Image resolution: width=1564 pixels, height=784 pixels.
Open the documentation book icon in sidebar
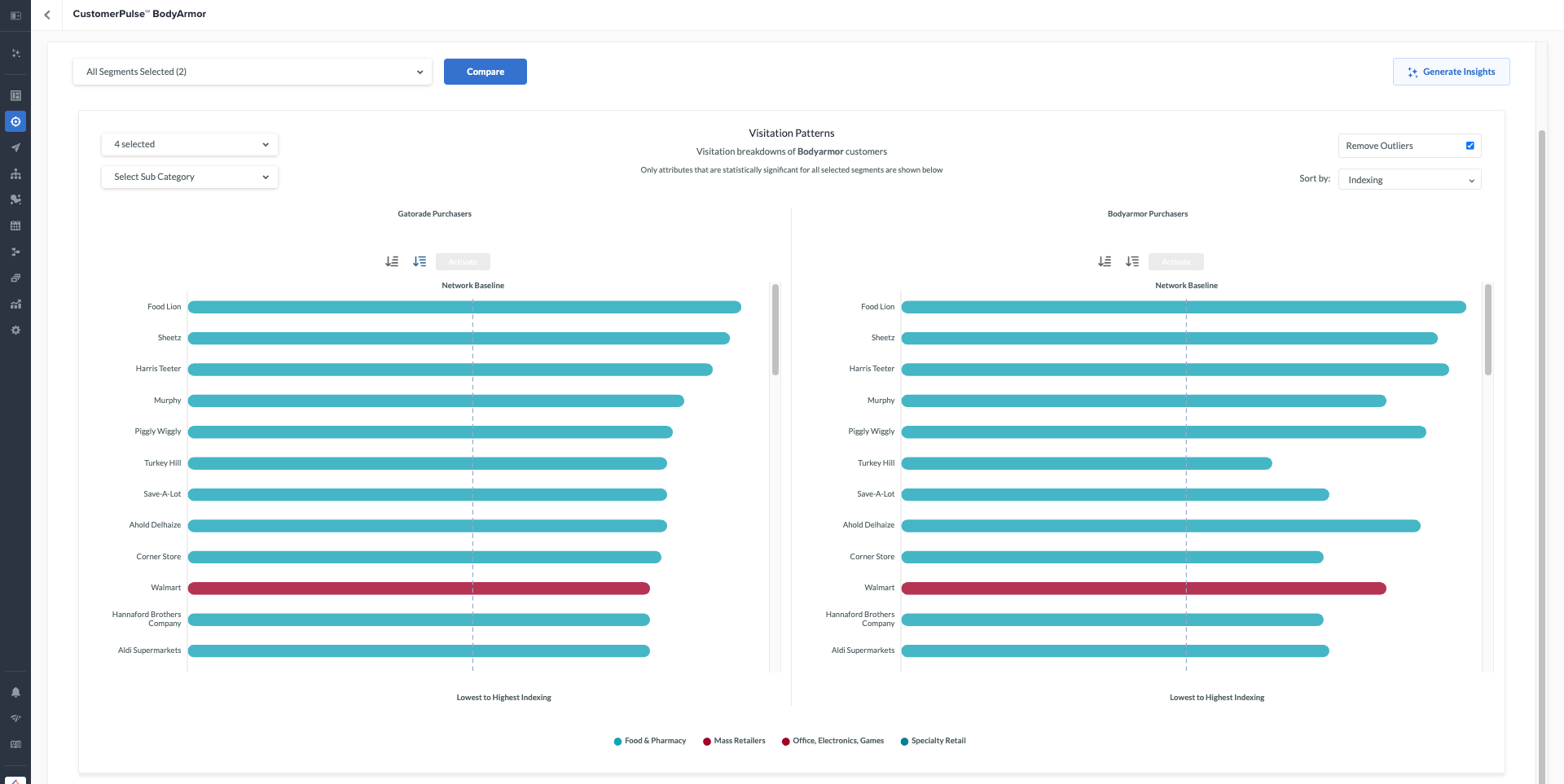[15, 744]
